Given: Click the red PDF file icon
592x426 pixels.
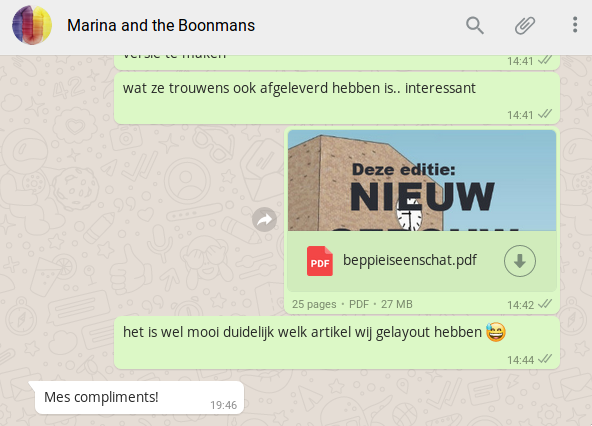Looking at the screenshot, I should coord(319,261).
